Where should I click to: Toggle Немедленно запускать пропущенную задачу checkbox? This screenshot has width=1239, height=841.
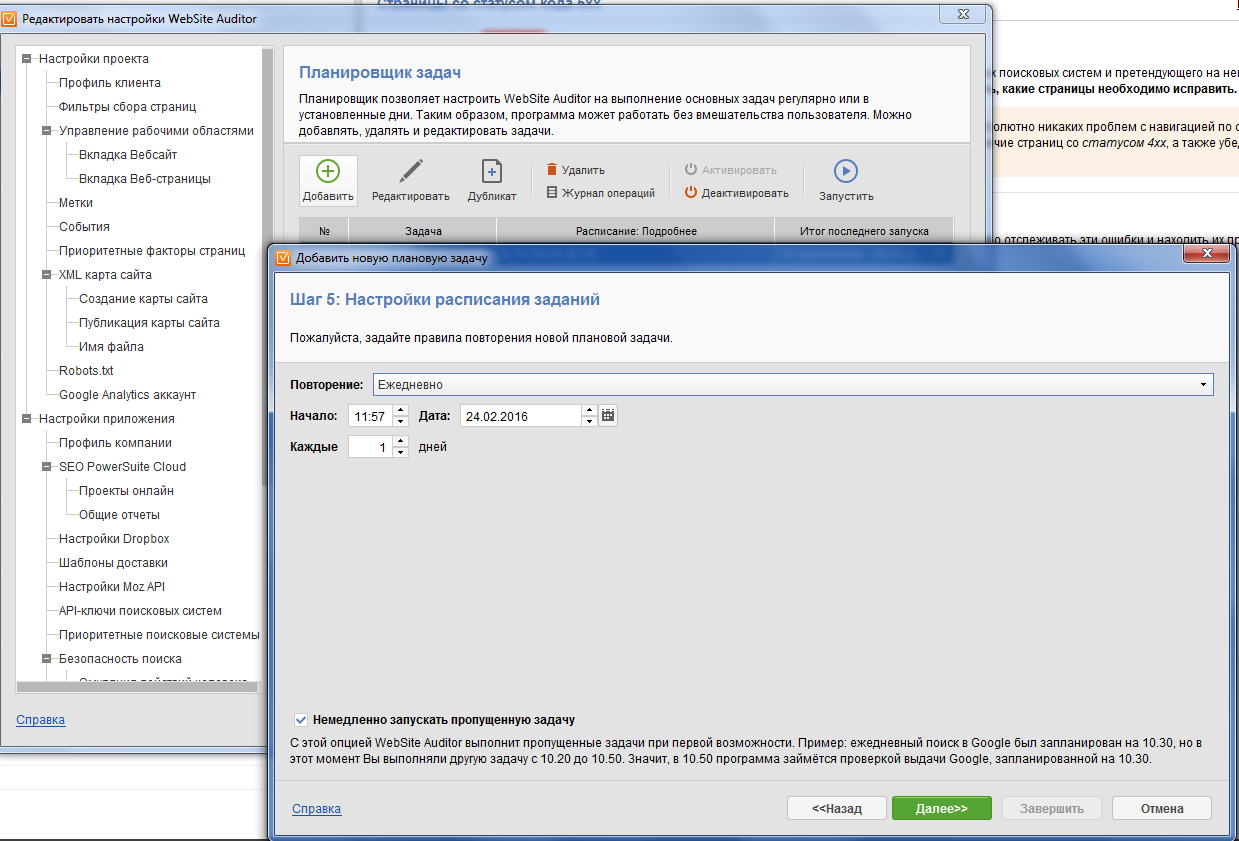300,720
